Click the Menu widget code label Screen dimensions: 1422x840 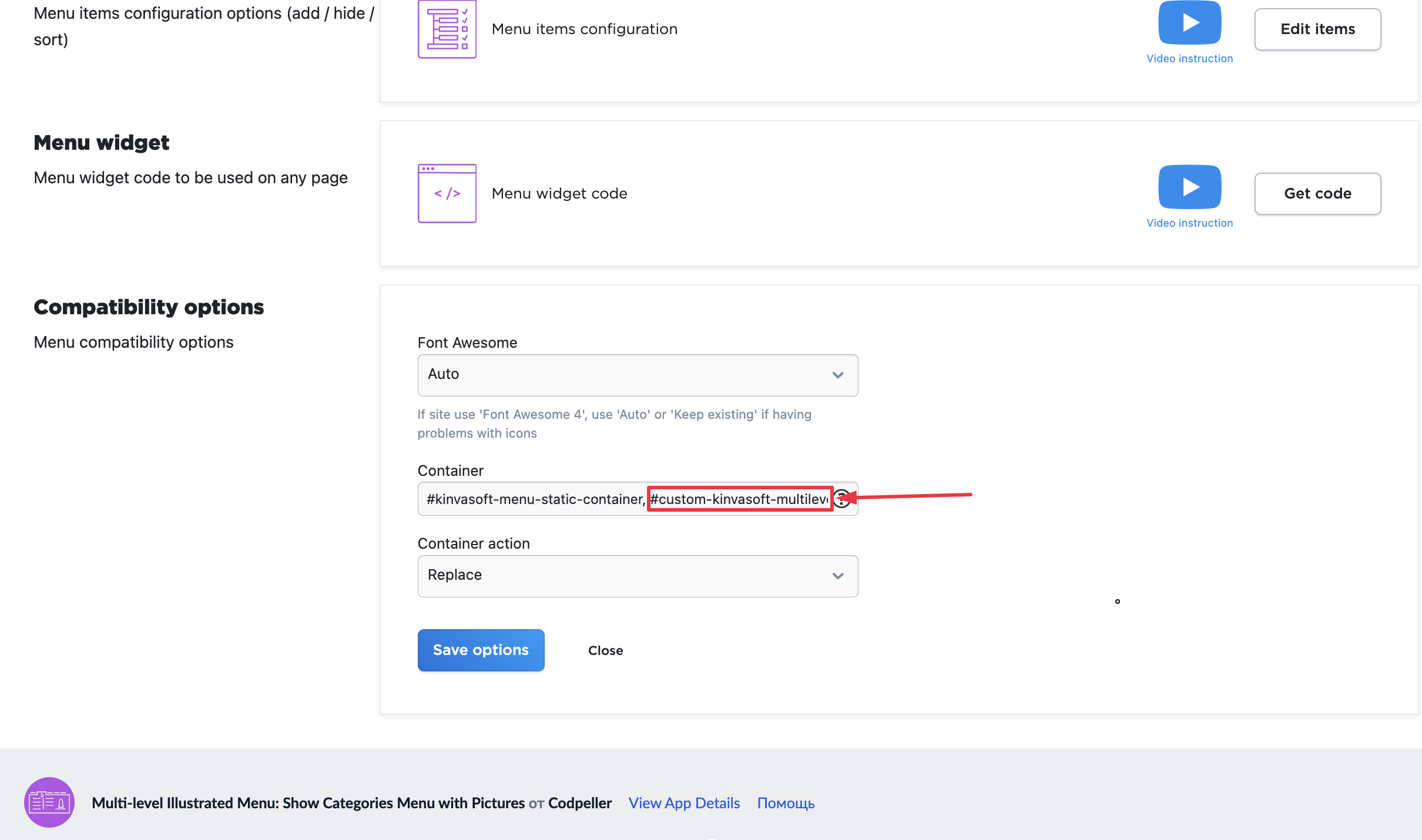tap(559, 193)
